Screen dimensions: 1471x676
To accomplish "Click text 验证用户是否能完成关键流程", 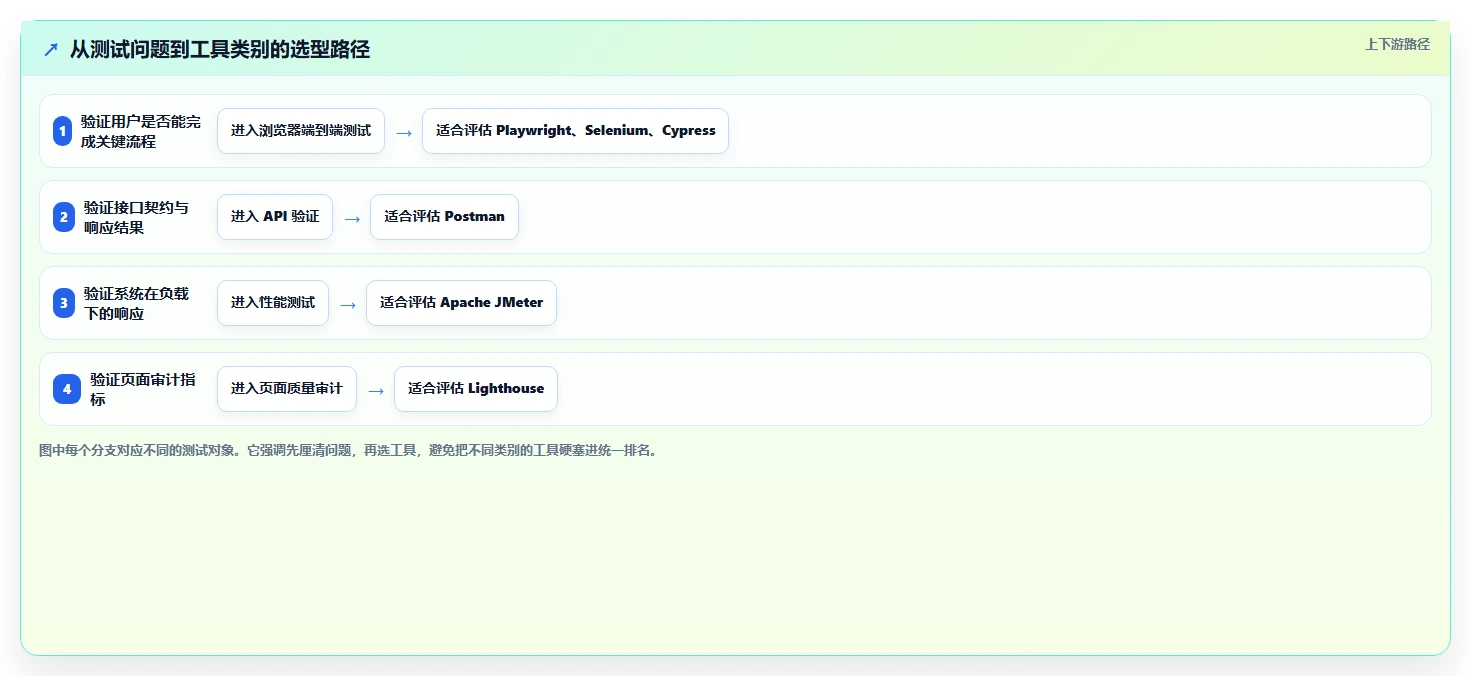I will pos(141,131).
